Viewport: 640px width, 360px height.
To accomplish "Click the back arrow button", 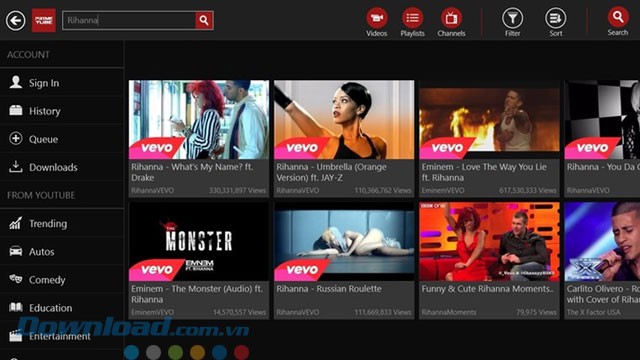I will click(16, 20).
